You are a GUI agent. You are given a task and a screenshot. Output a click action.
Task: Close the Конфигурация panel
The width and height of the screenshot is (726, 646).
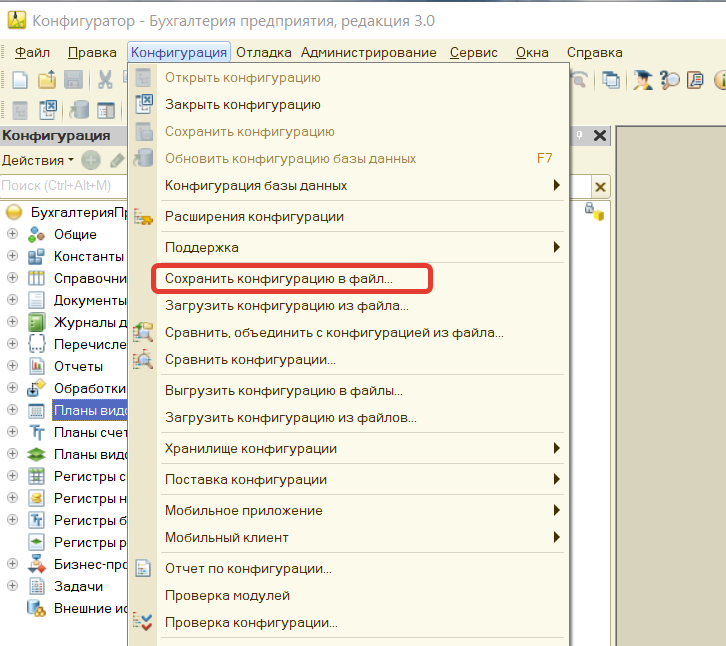click(600, 136)
